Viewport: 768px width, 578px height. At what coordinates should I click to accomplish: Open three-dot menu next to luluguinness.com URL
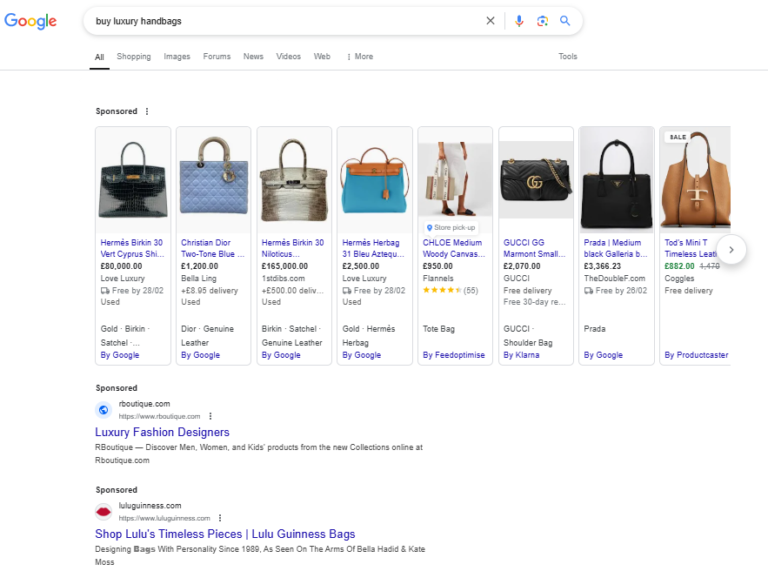point(220,518)
